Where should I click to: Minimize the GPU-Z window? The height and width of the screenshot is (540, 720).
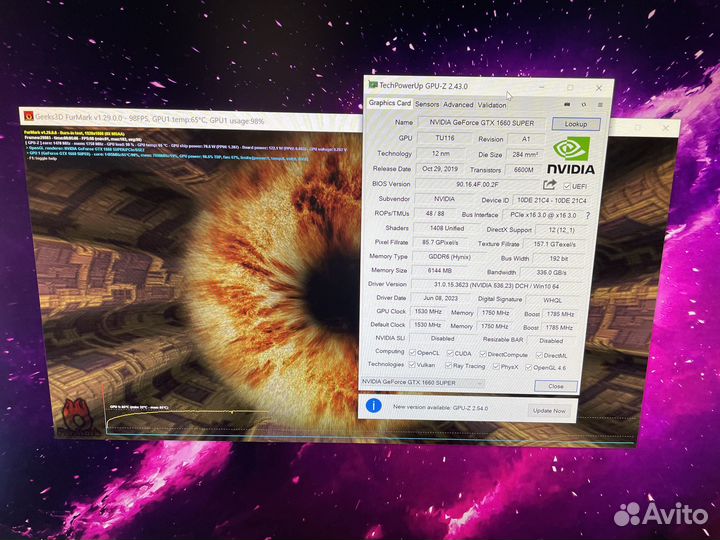(x=542, y=87)
